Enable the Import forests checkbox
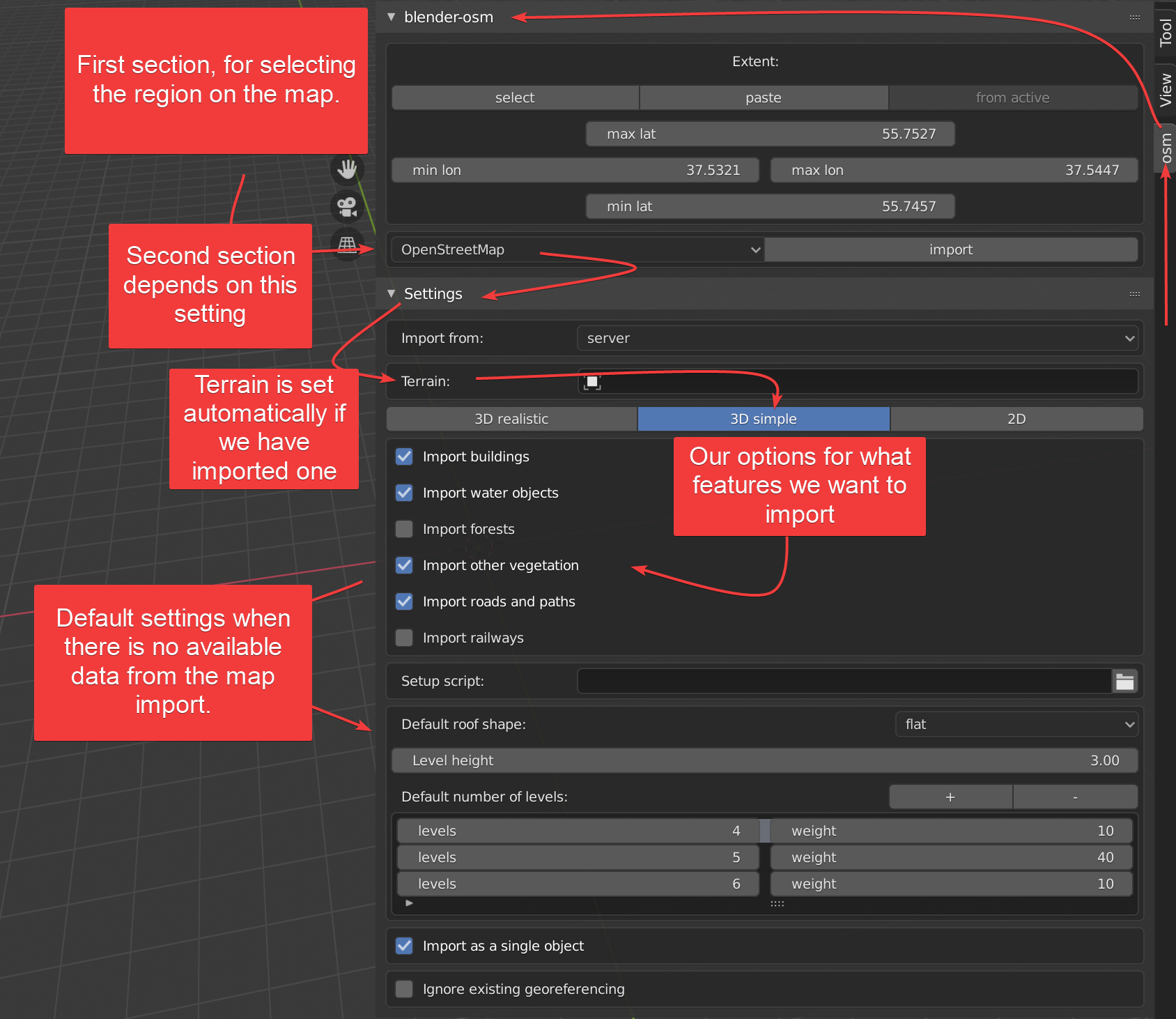The height and width of the screenshot is (1019, 1176). click(404, 529)
